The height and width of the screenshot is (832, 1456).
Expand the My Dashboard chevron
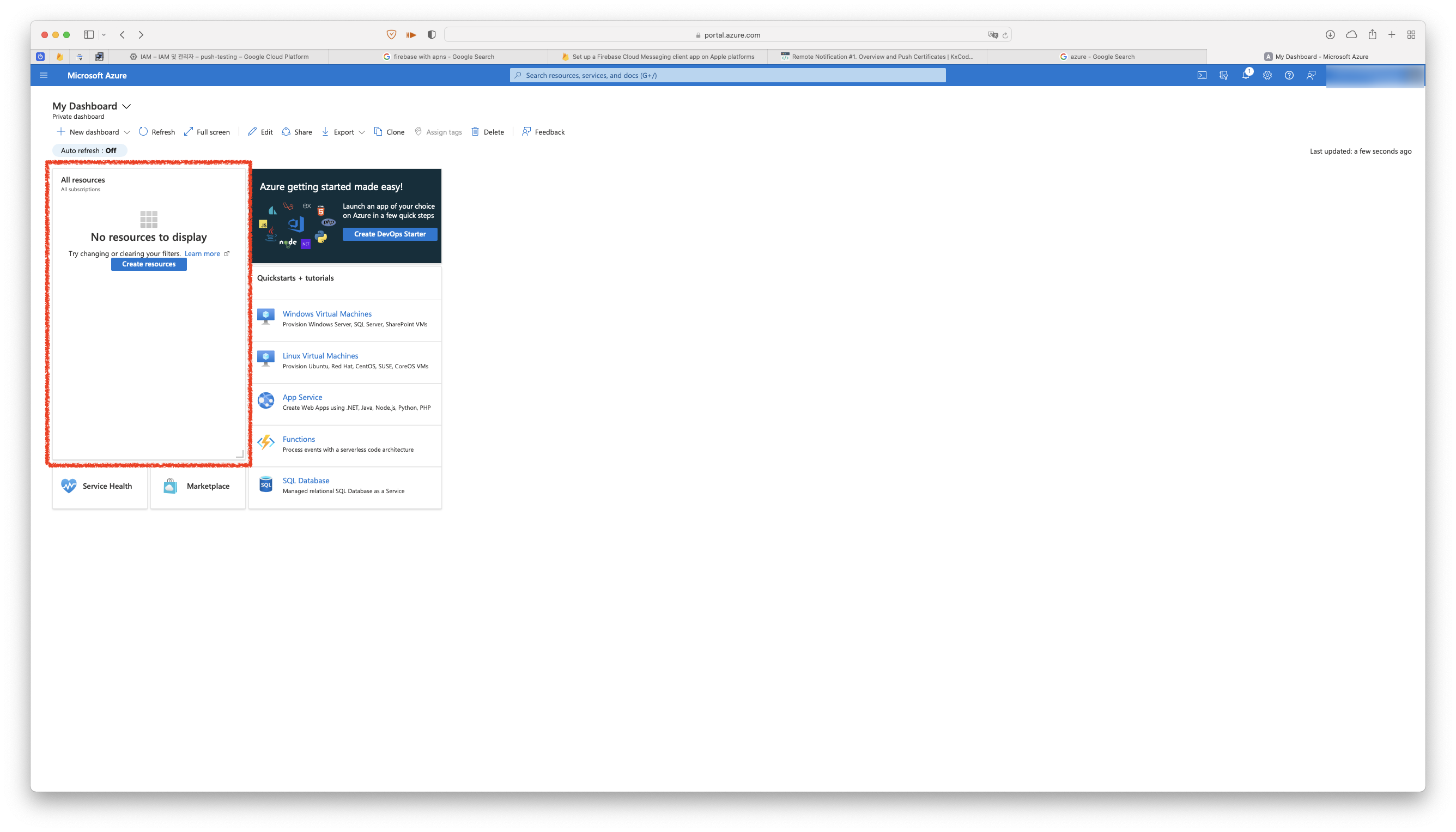click(x=127, y=106)
